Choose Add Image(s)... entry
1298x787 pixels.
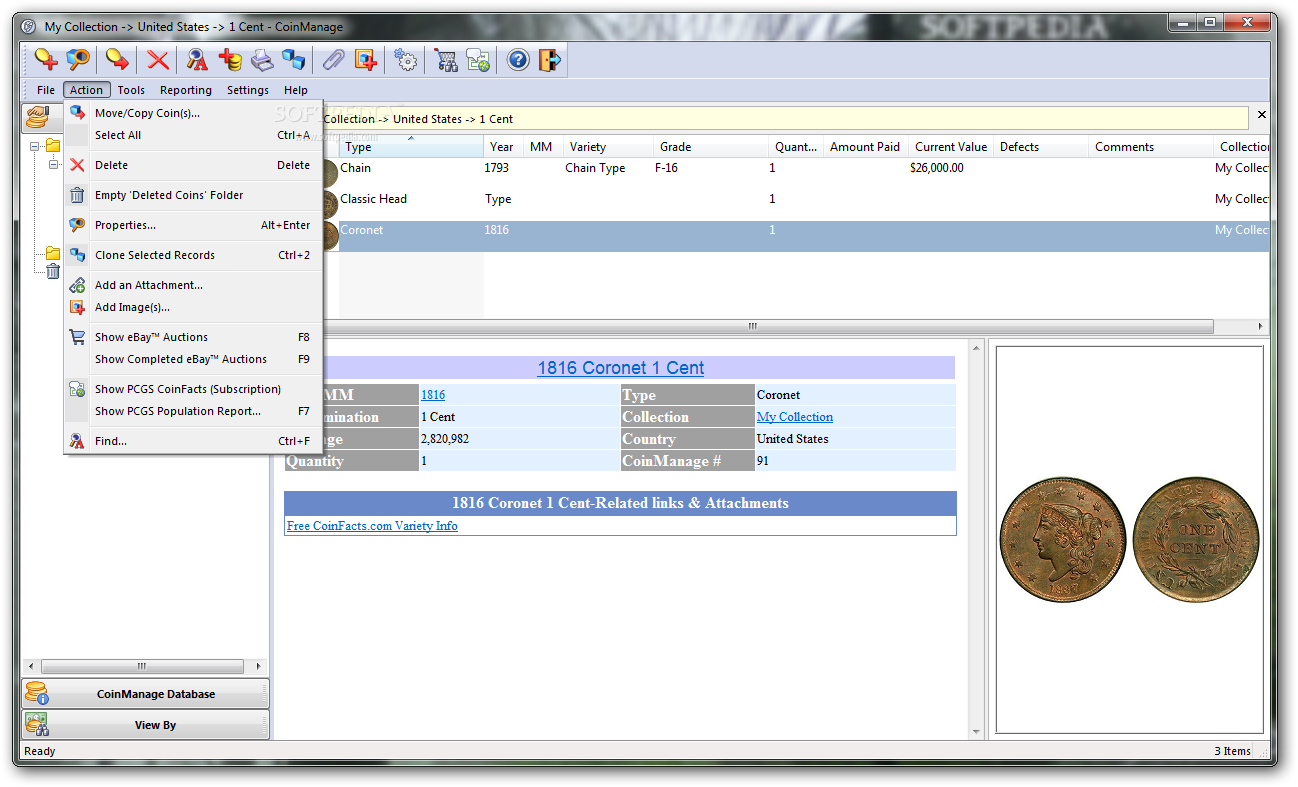pos(193,307)
